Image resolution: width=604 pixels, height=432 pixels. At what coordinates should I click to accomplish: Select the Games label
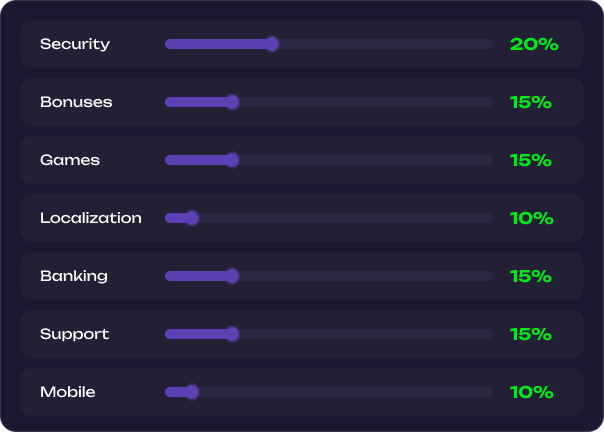pos(70,160)
